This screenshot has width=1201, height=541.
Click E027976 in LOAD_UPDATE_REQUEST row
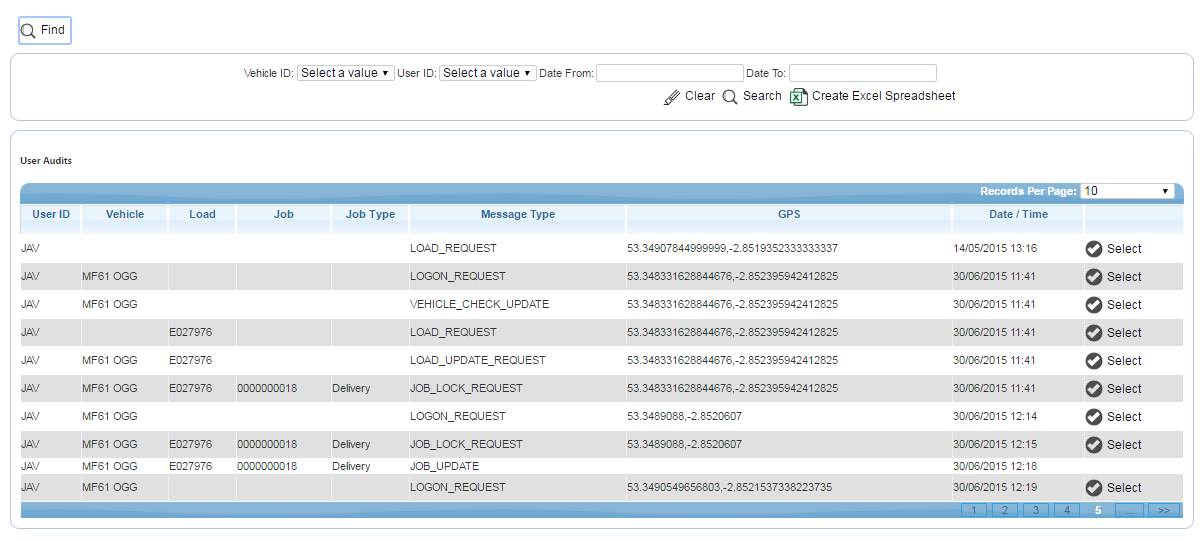[190, 360]
